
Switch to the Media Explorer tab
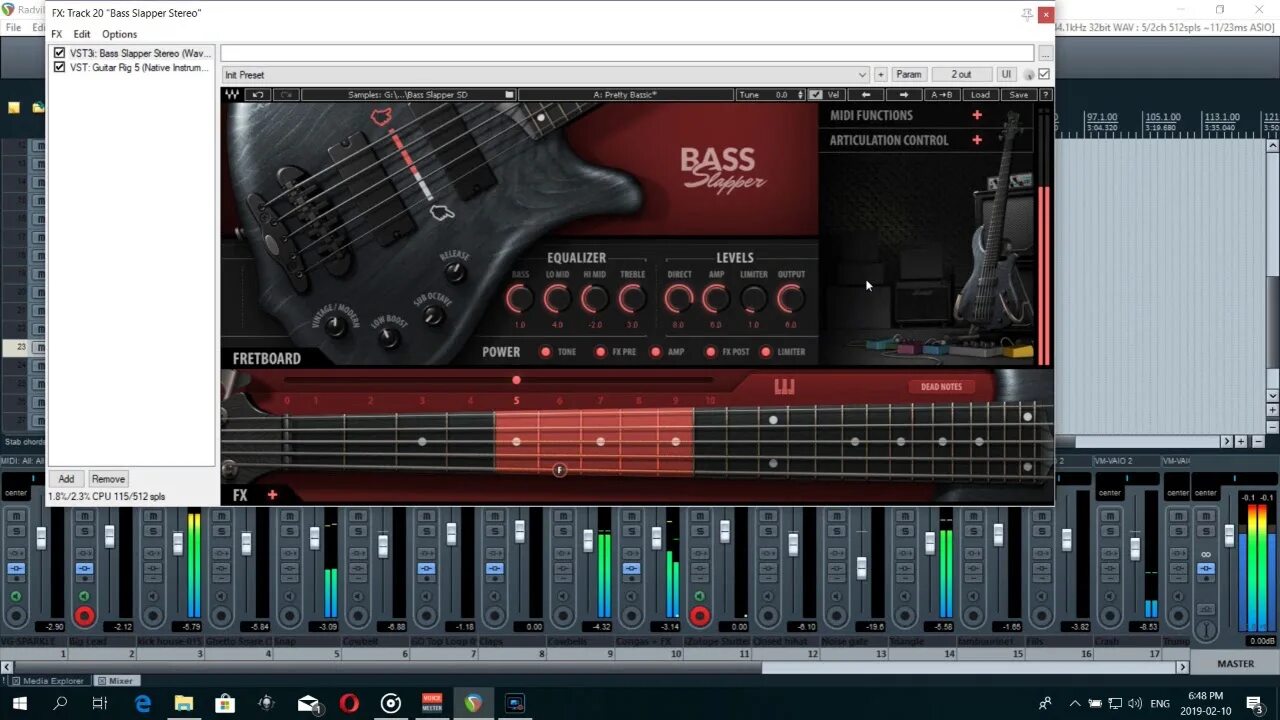click(48, 681)
